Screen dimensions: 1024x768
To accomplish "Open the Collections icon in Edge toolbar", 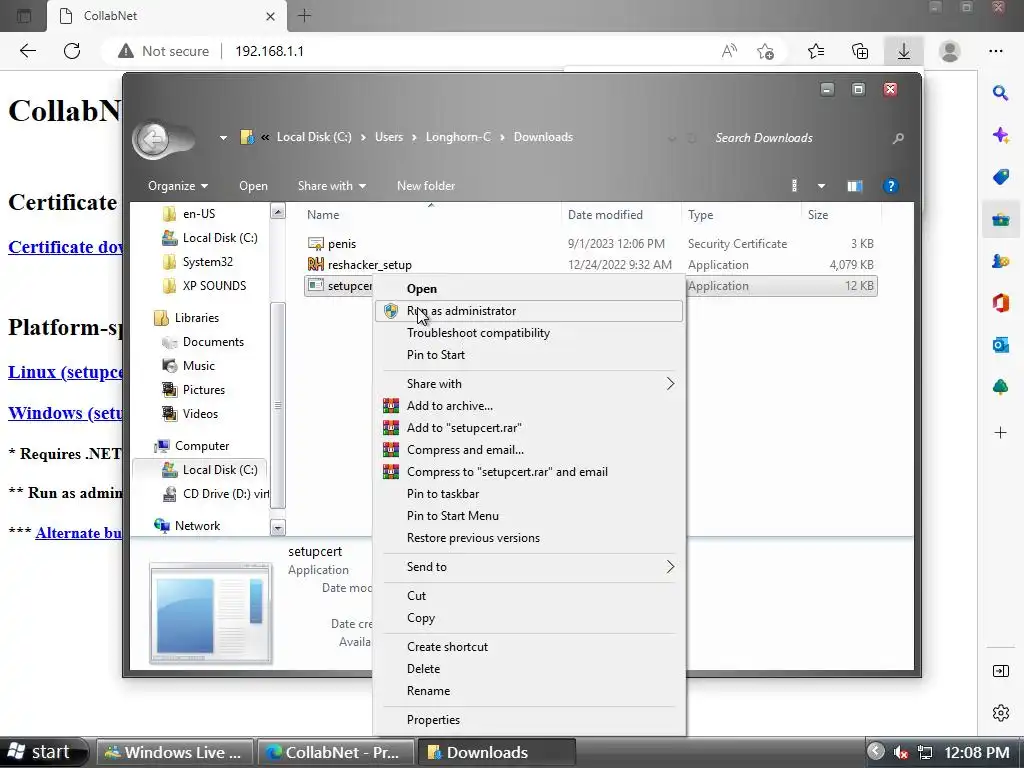I will pos(860,51).
